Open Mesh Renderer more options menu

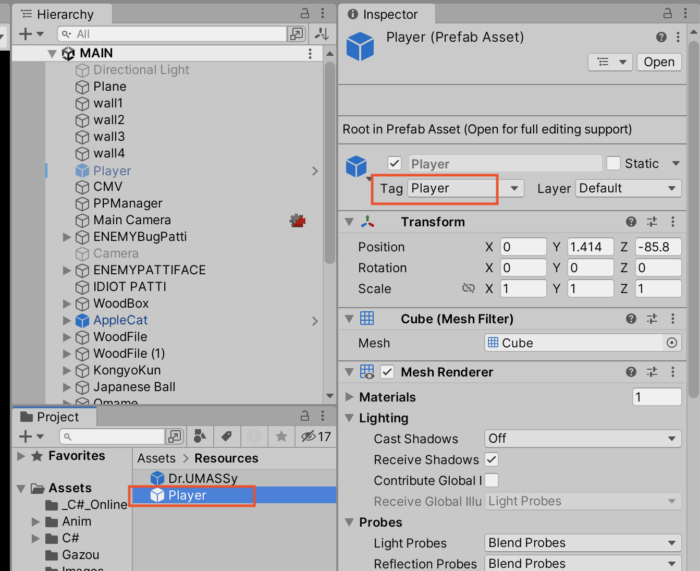pos(673,372)
